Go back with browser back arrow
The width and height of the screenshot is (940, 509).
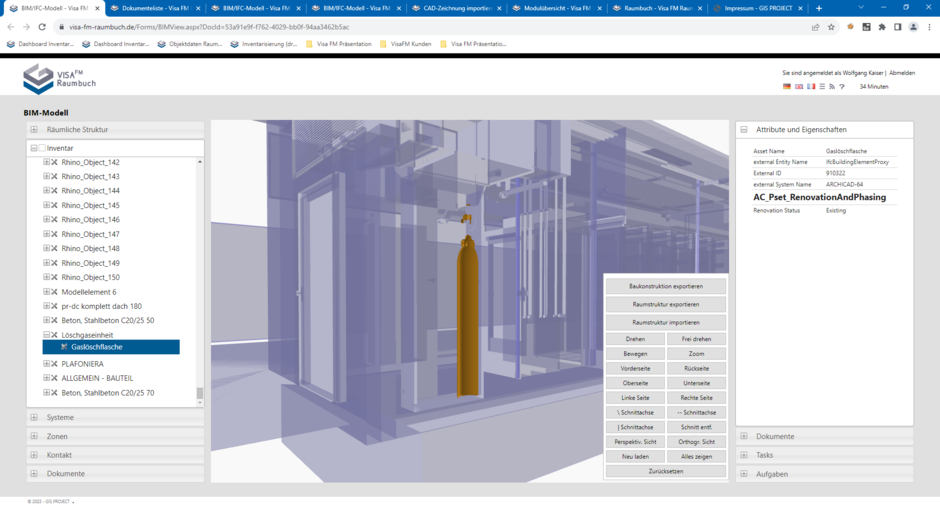tap(11, 27)
